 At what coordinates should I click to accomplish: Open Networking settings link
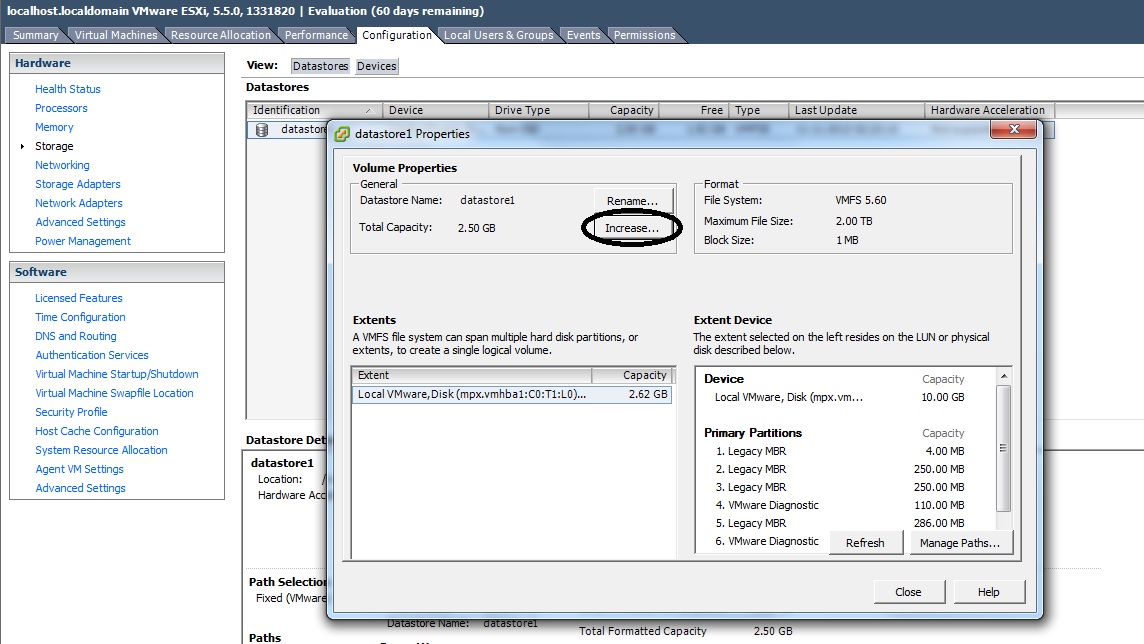(x=62, y=165)
